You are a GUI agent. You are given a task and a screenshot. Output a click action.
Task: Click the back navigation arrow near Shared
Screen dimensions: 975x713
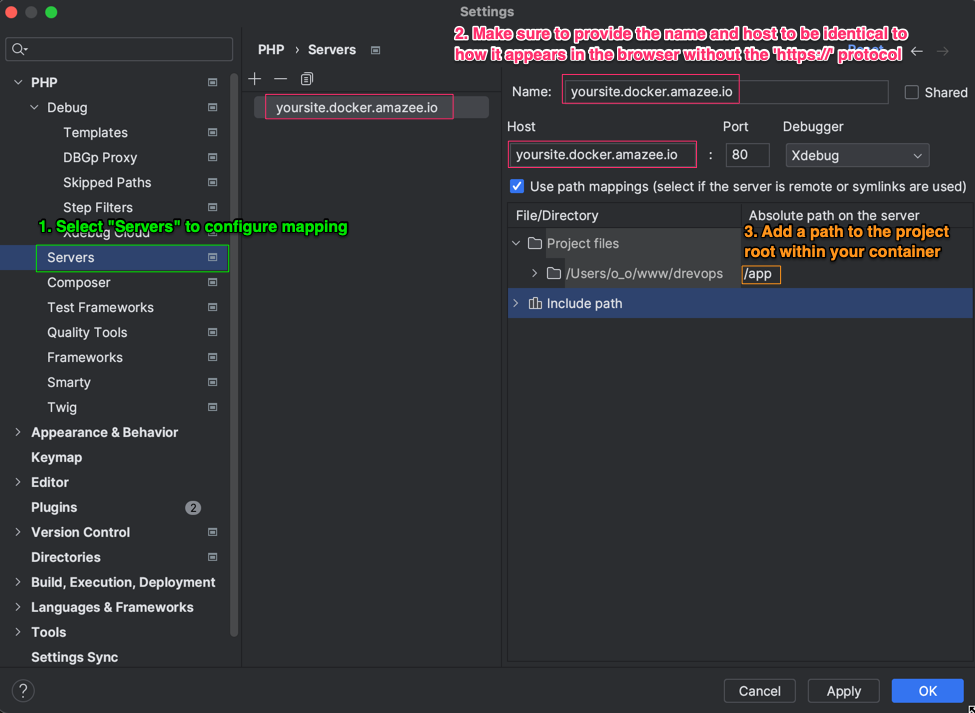tap(916, 49)
